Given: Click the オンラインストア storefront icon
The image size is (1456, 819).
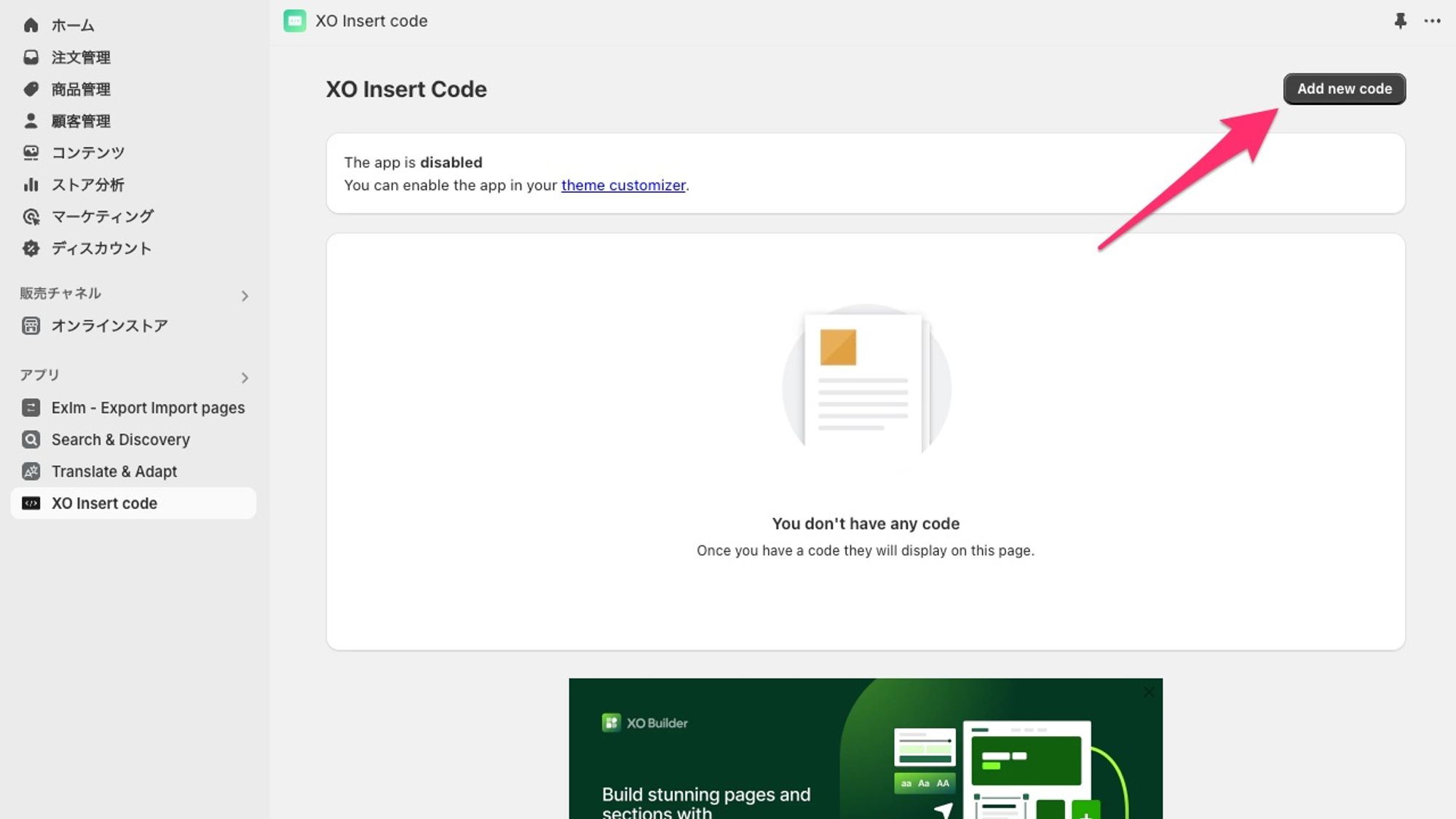Looking at the screenshot, I should (x=31, y=325).
